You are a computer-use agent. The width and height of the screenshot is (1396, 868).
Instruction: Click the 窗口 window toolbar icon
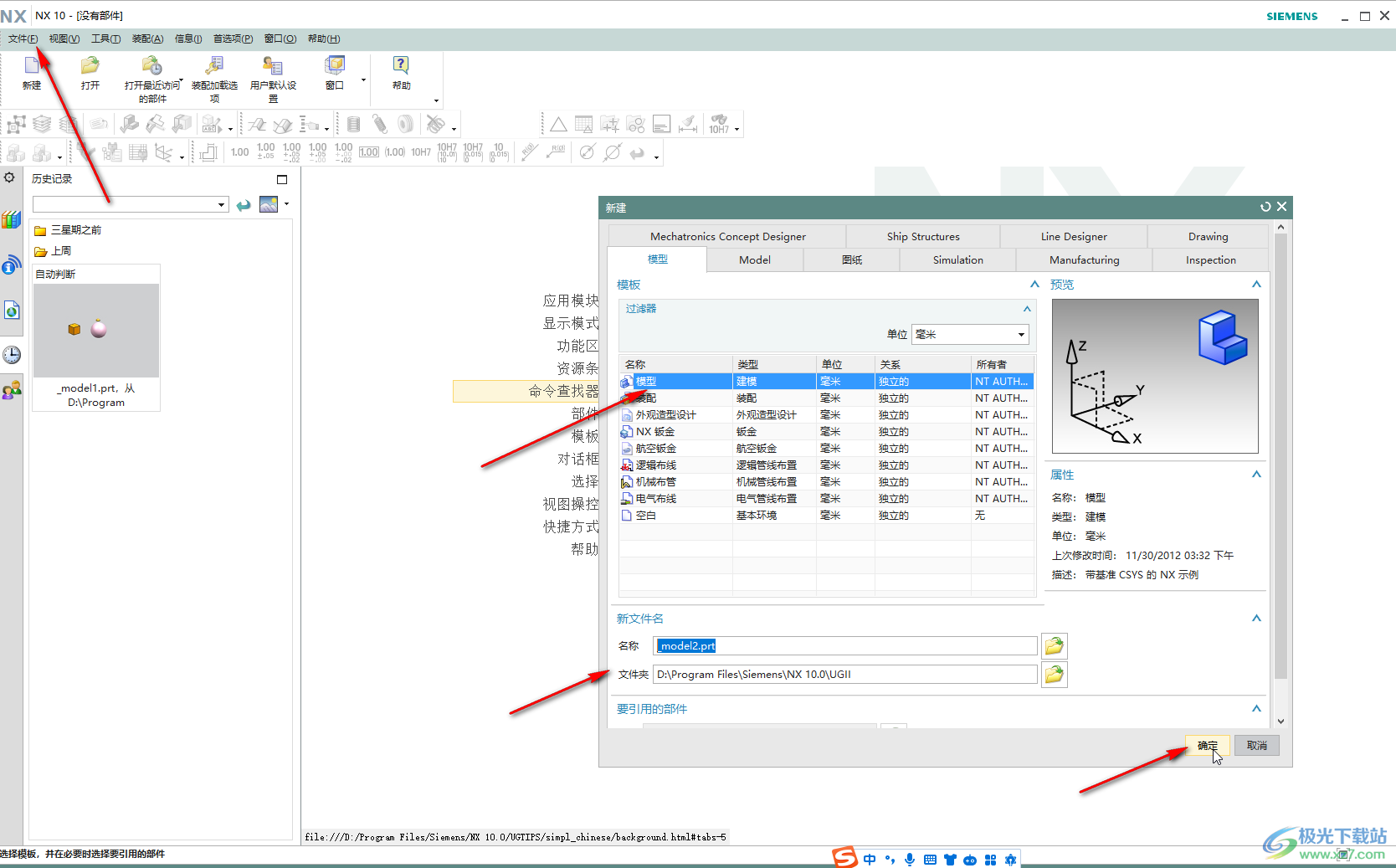click(335, 65)
